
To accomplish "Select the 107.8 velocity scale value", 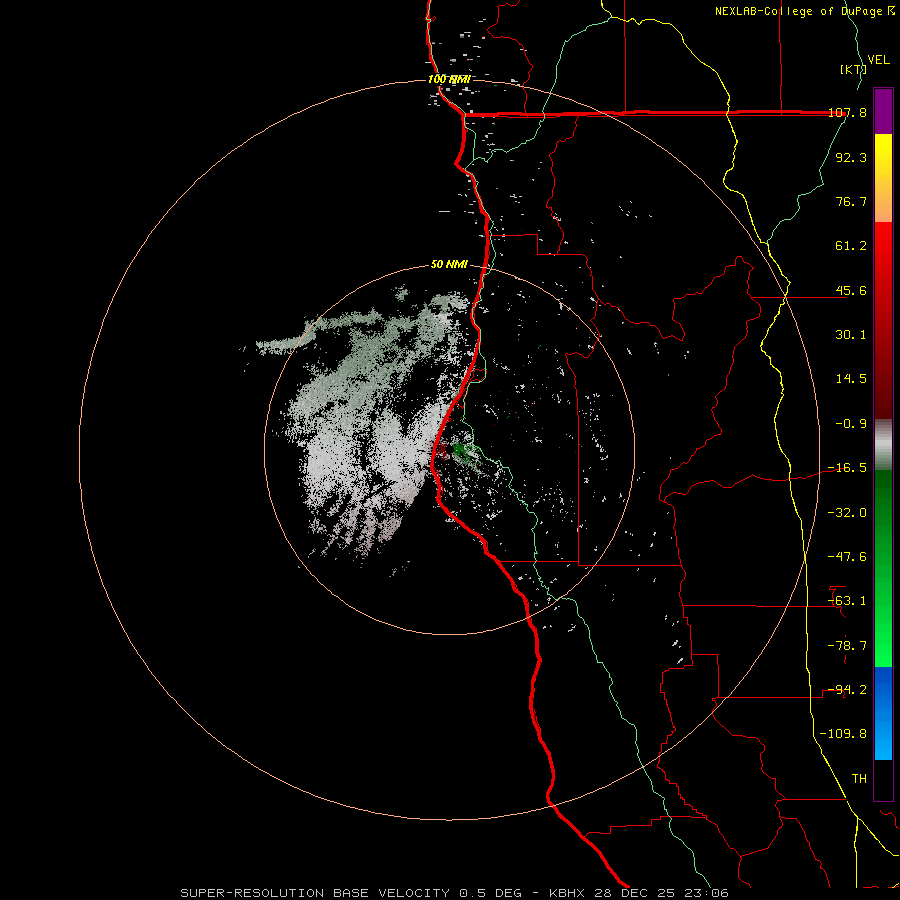I will point(847,112).
